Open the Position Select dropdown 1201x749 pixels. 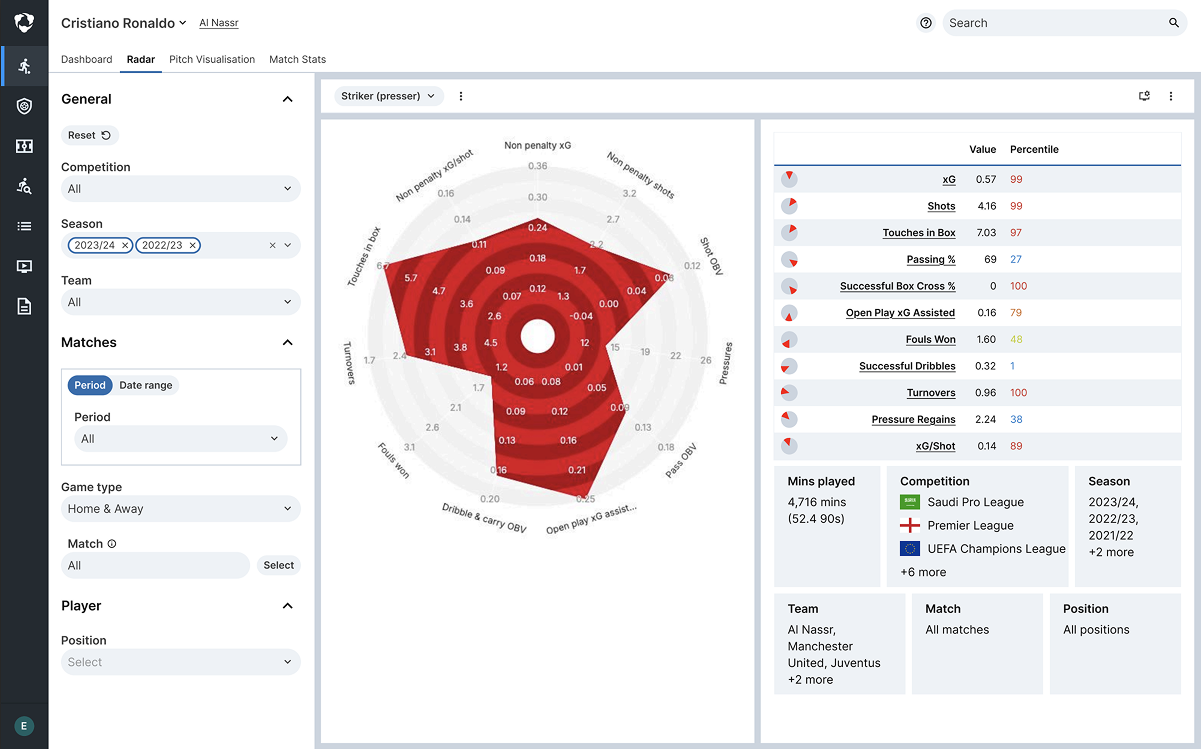(180, 662)
